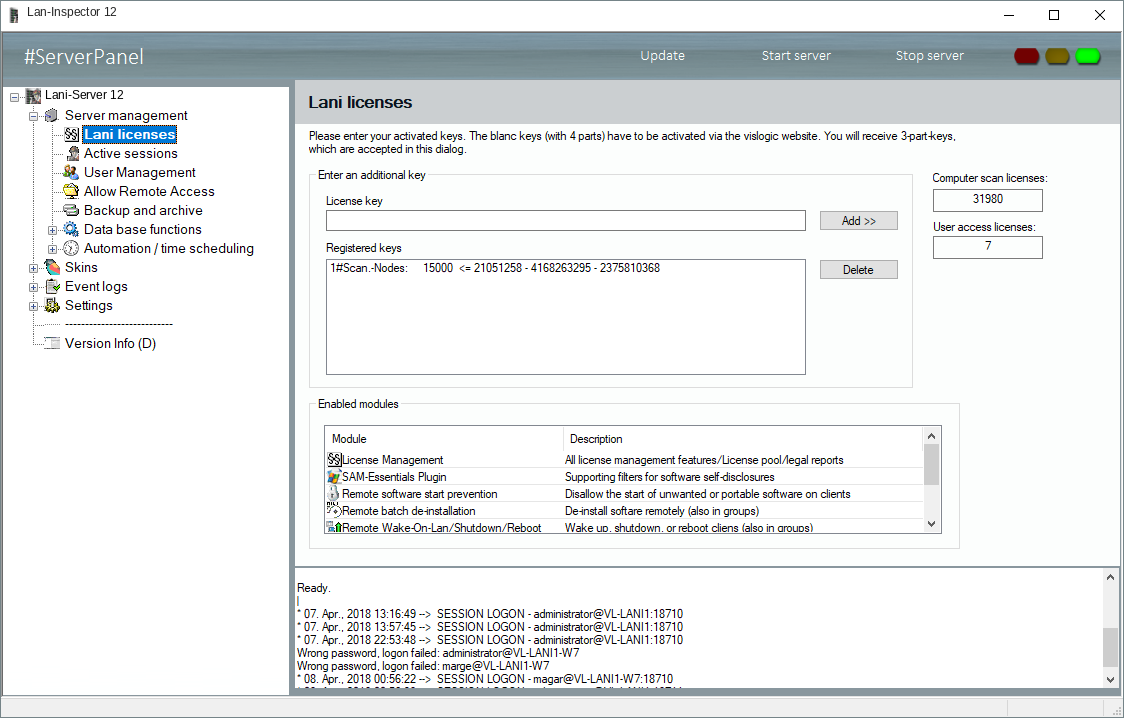Click the Description column header
Viewport: 1124px width, 718px height.
click(x=743, y=439)
